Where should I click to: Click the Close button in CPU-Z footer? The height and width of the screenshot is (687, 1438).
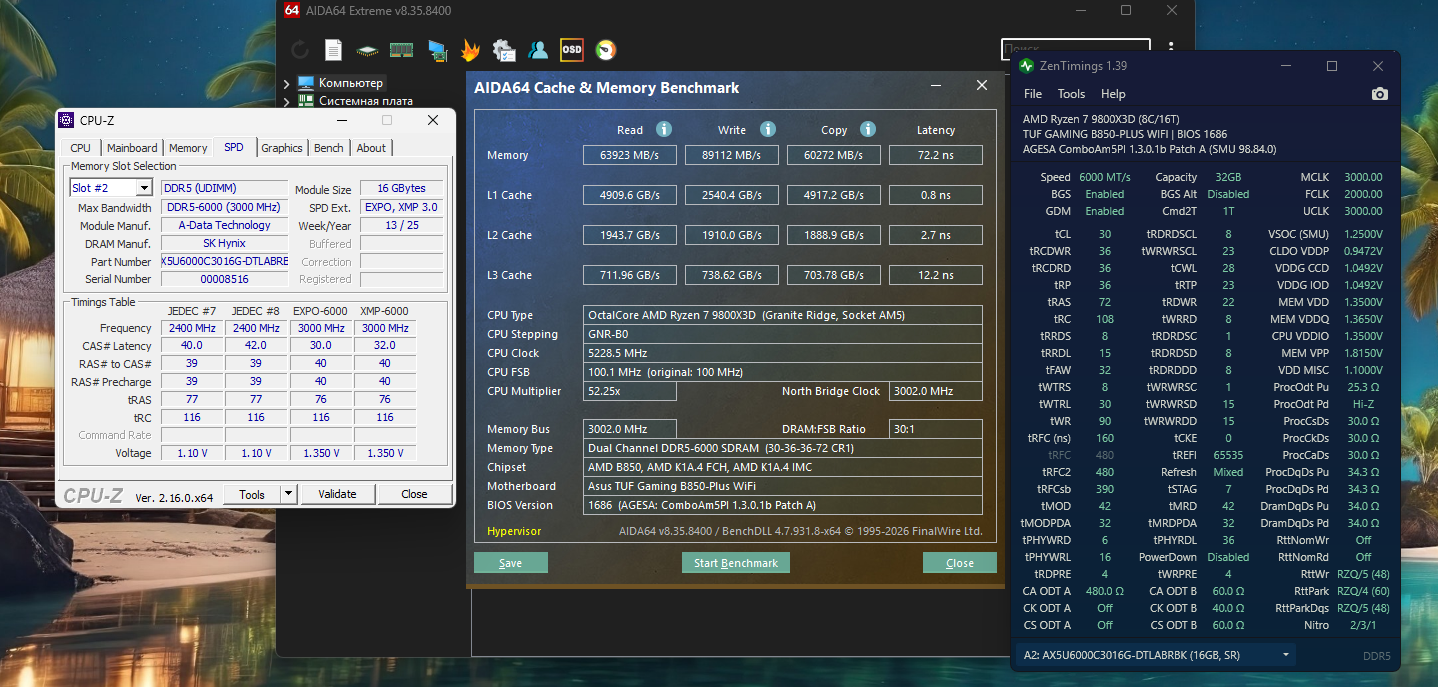(x=414, y=494)
